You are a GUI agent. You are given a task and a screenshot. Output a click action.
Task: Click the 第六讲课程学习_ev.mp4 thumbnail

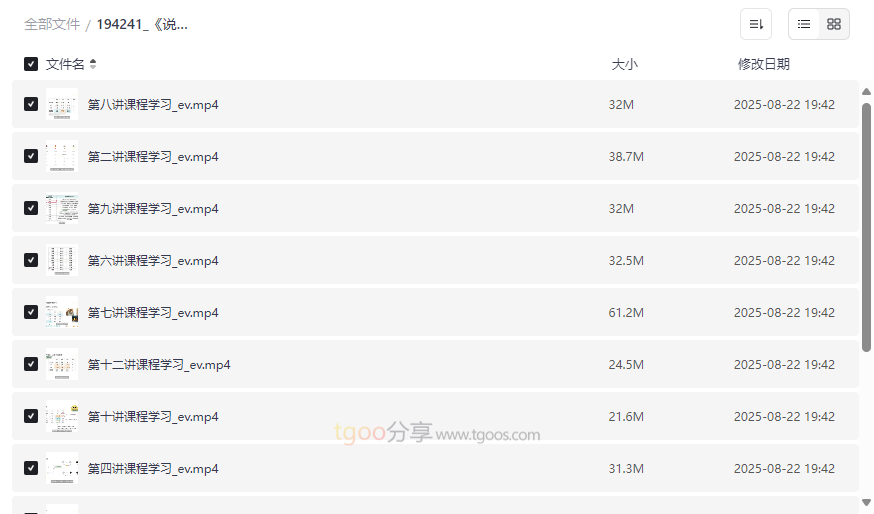(x=62, y=260)
